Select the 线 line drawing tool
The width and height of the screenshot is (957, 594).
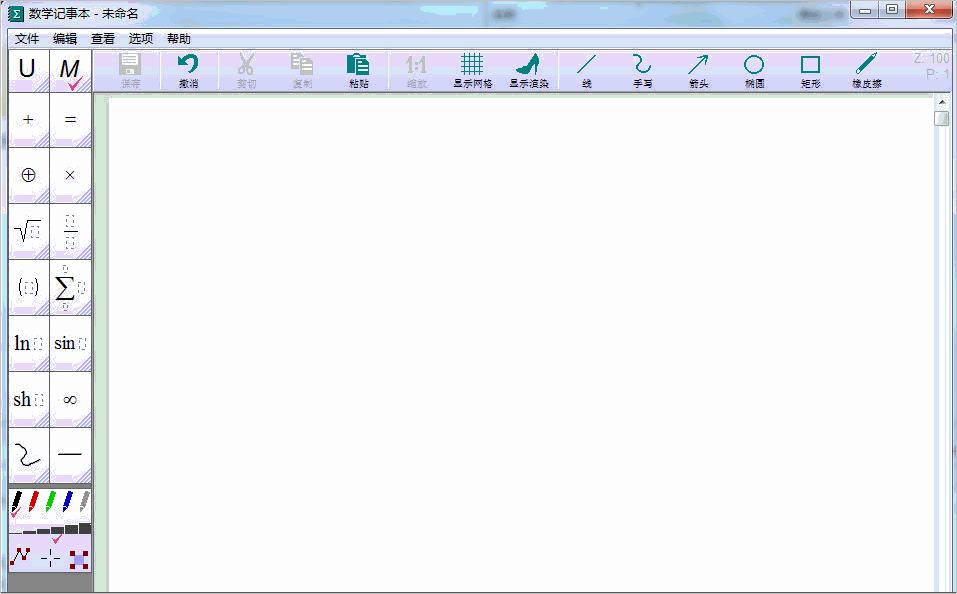[587, 70]
